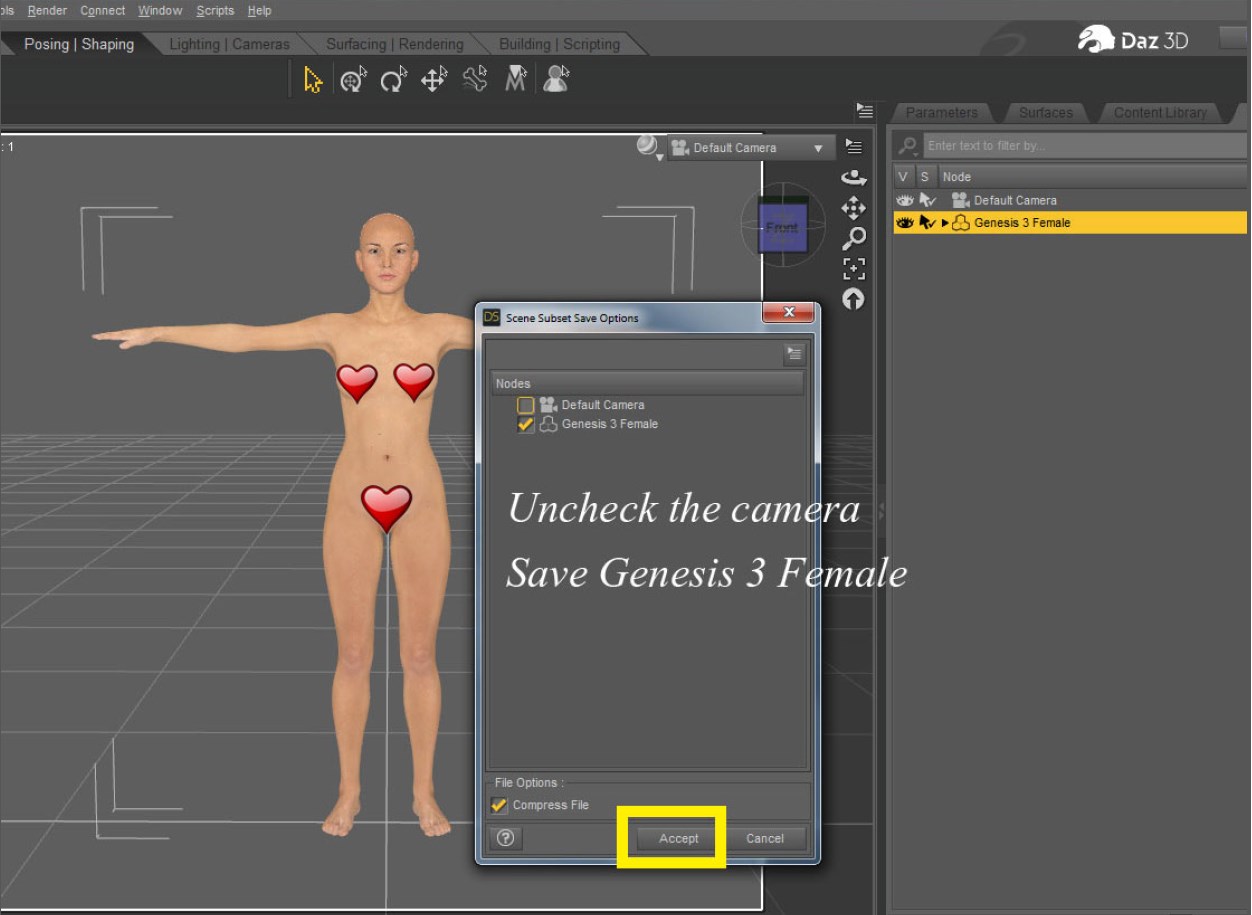
Task: Select the Node Selection arrow tool
Action: 314,79
